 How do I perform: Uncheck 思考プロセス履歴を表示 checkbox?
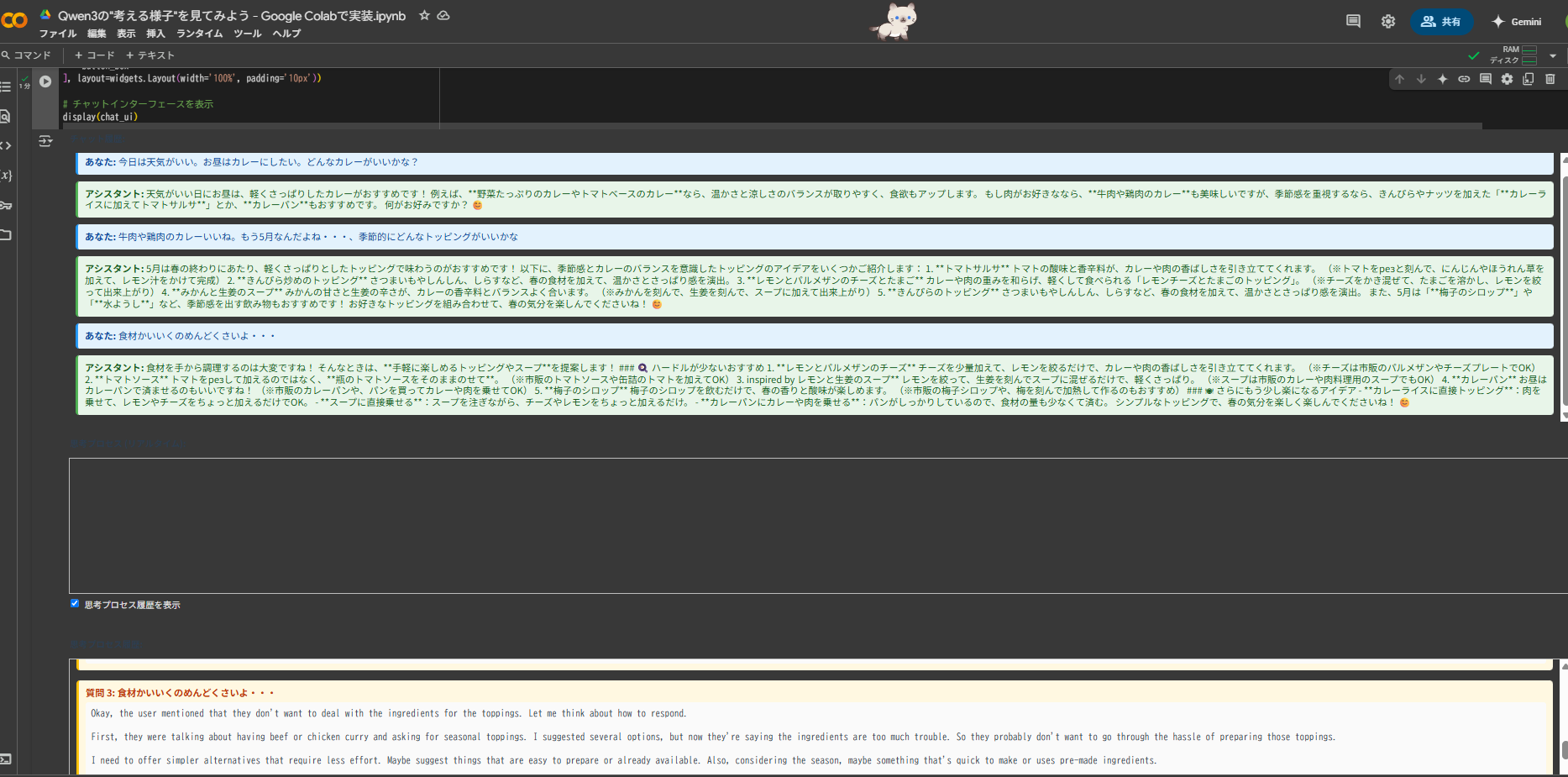[75, 604]
